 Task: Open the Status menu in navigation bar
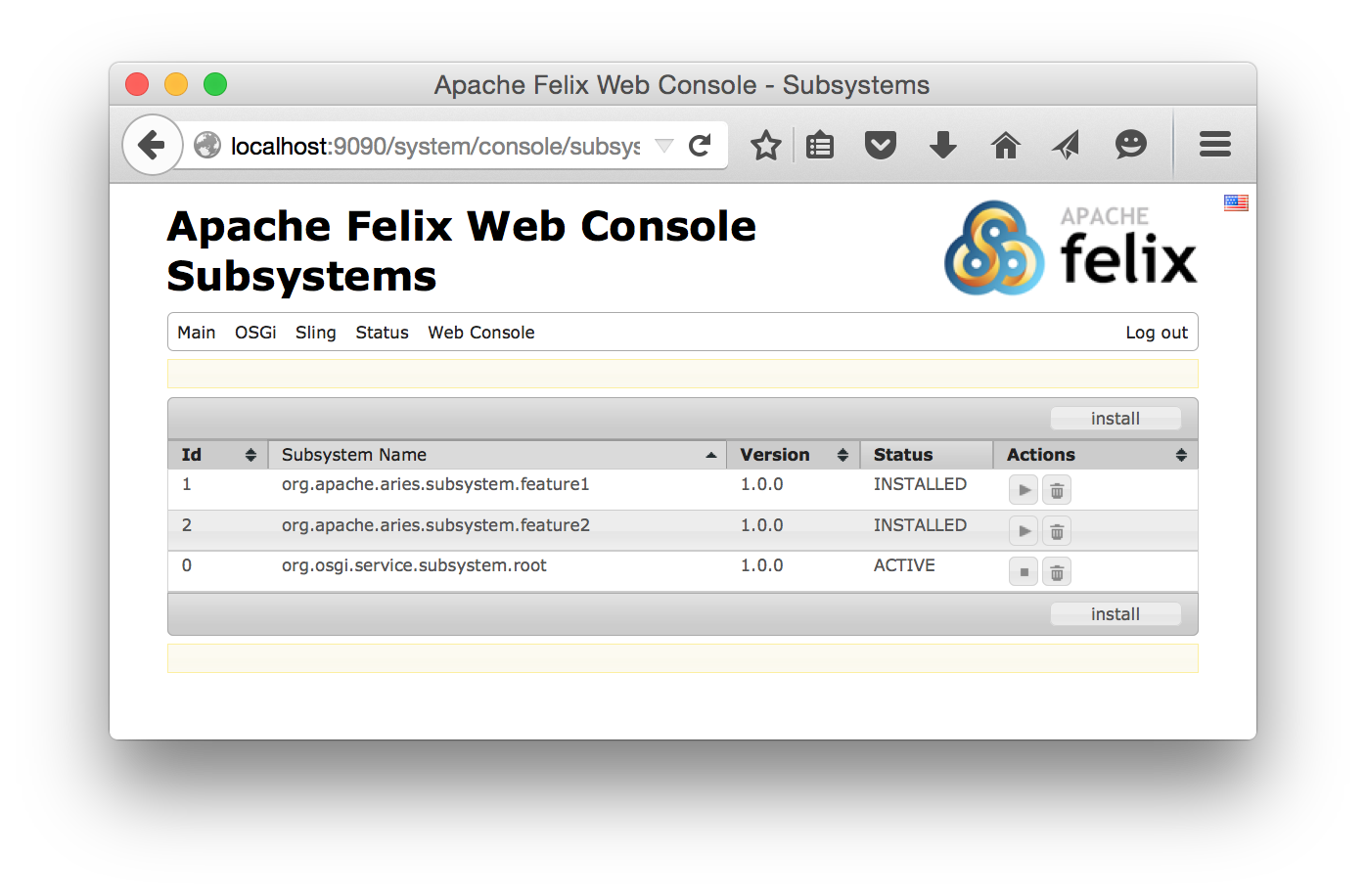(x=382, y=333)
